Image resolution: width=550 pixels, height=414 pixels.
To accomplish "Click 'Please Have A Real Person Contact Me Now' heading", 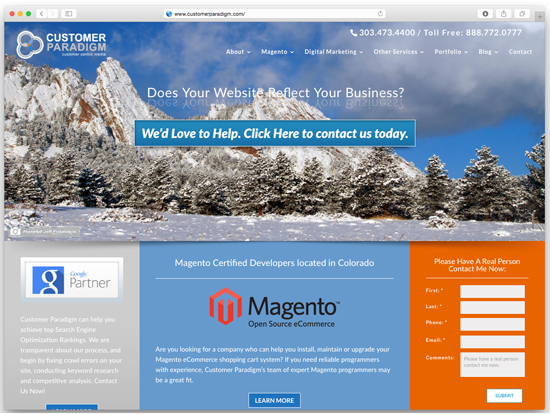I will 477,265.
